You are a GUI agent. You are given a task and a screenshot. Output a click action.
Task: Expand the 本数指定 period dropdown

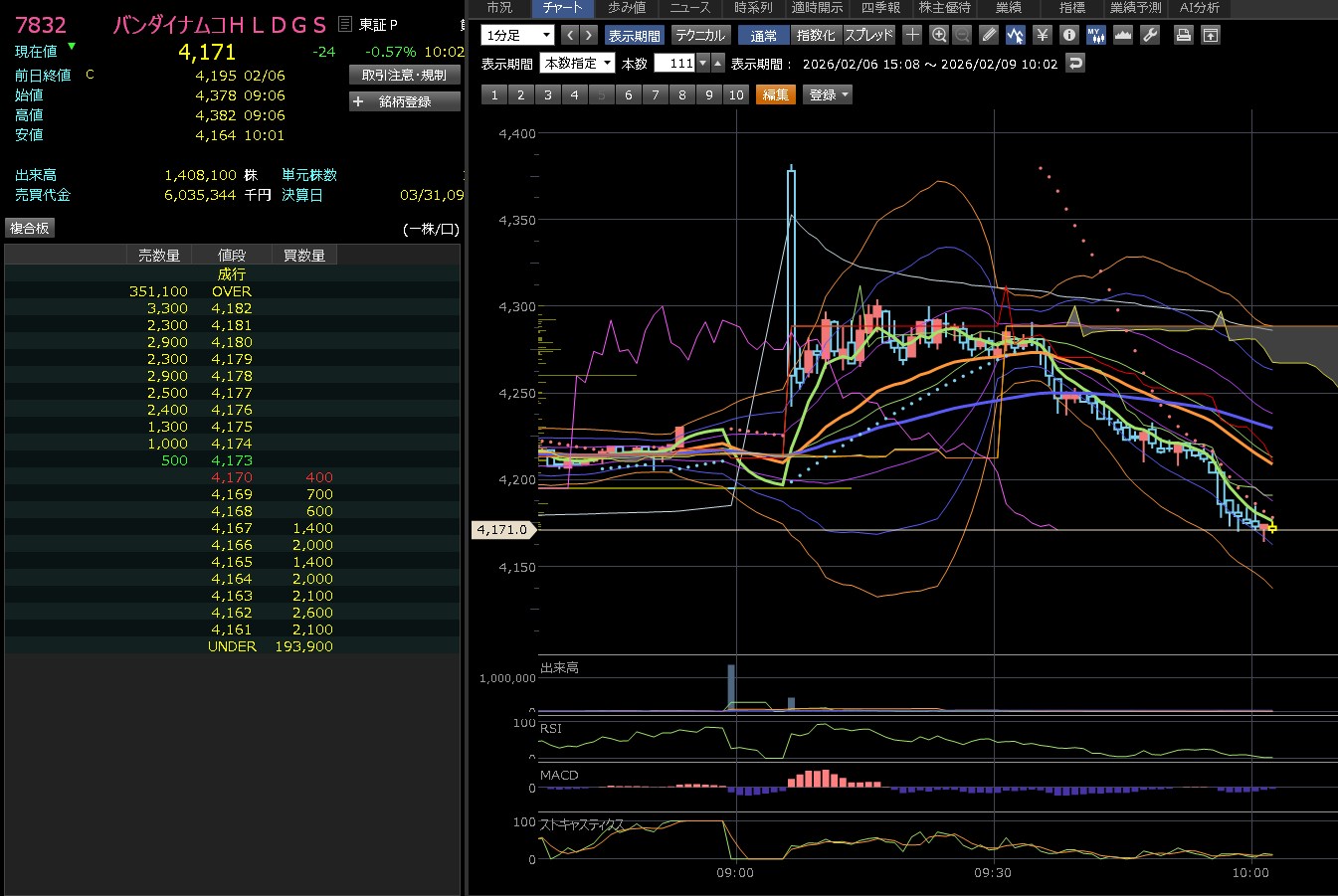pos(577,63)
